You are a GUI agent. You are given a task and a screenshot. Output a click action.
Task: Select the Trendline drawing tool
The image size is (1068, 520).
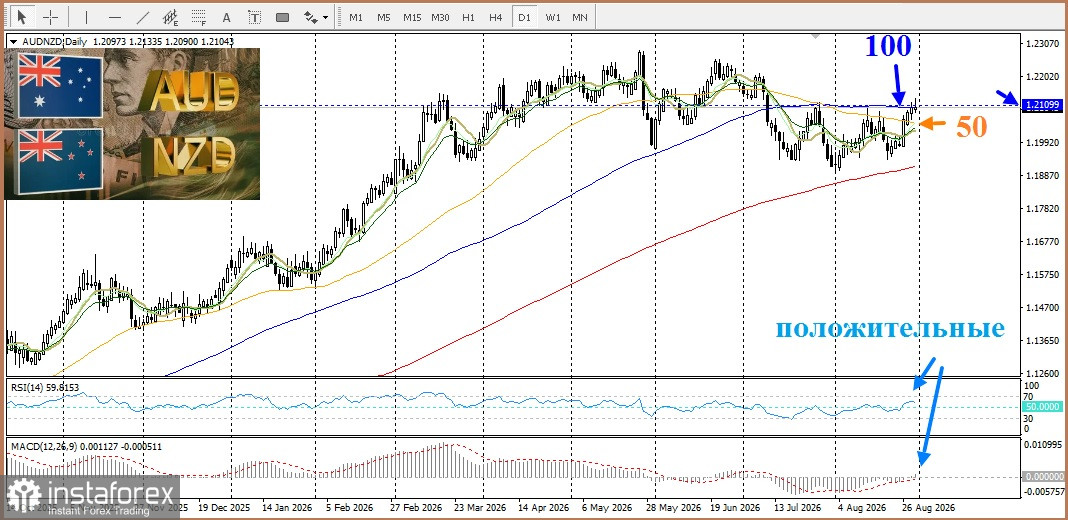(142, 17)
